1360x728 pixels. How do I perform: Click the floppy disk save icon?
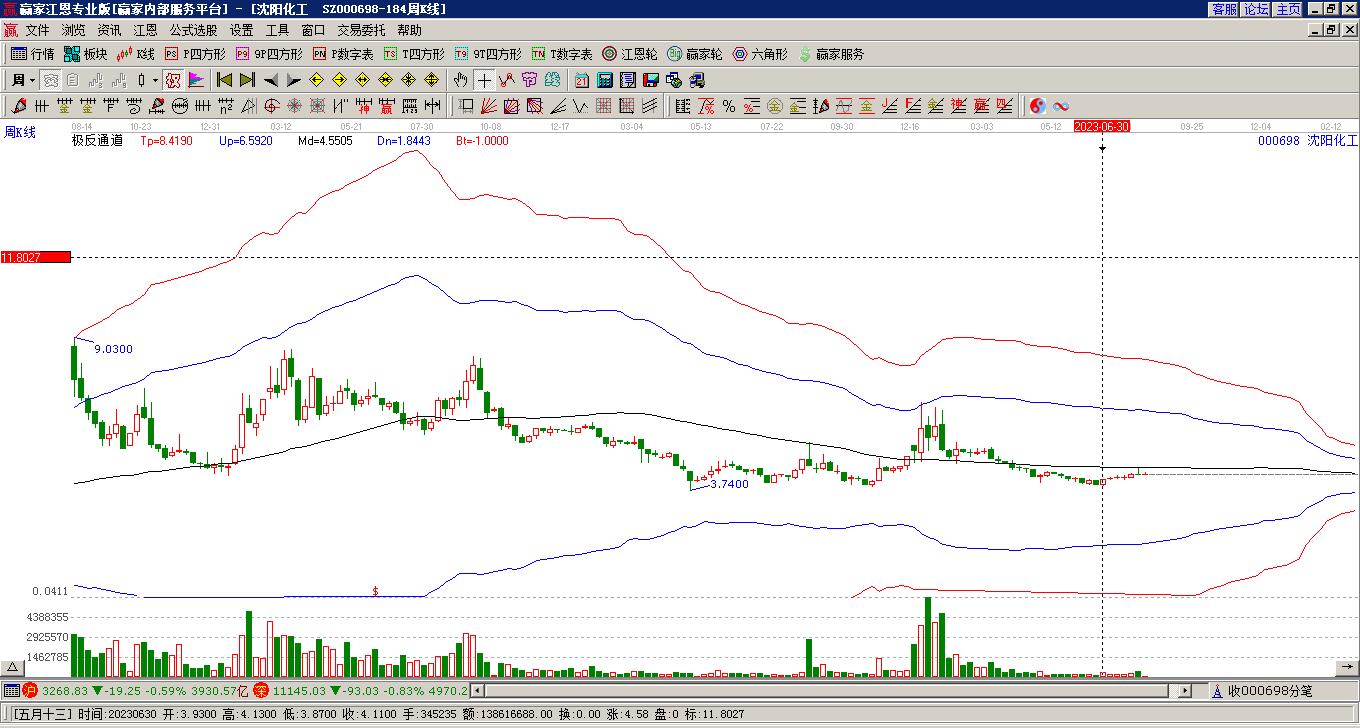tap(651, 80)
